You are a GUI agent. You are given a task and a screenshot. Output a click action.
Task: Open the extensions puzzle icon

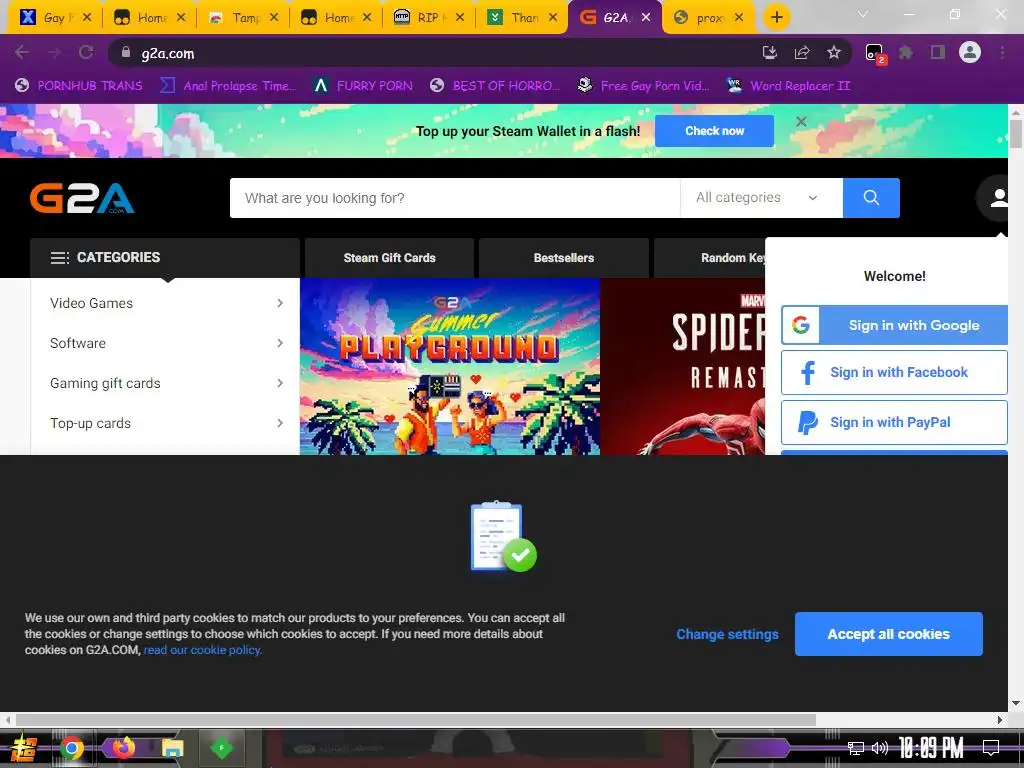pos(906,53)
